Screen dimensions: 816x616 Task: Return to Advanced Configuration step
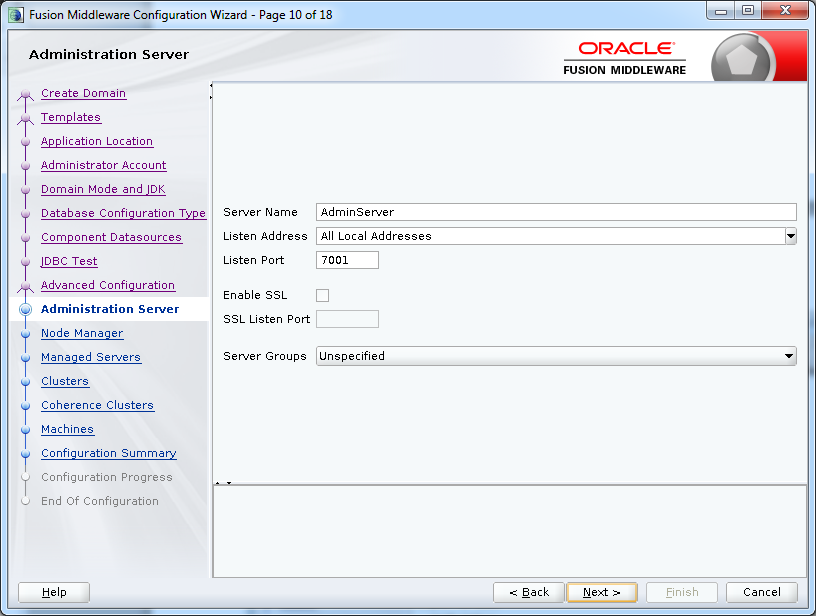(x=108, y=285)
